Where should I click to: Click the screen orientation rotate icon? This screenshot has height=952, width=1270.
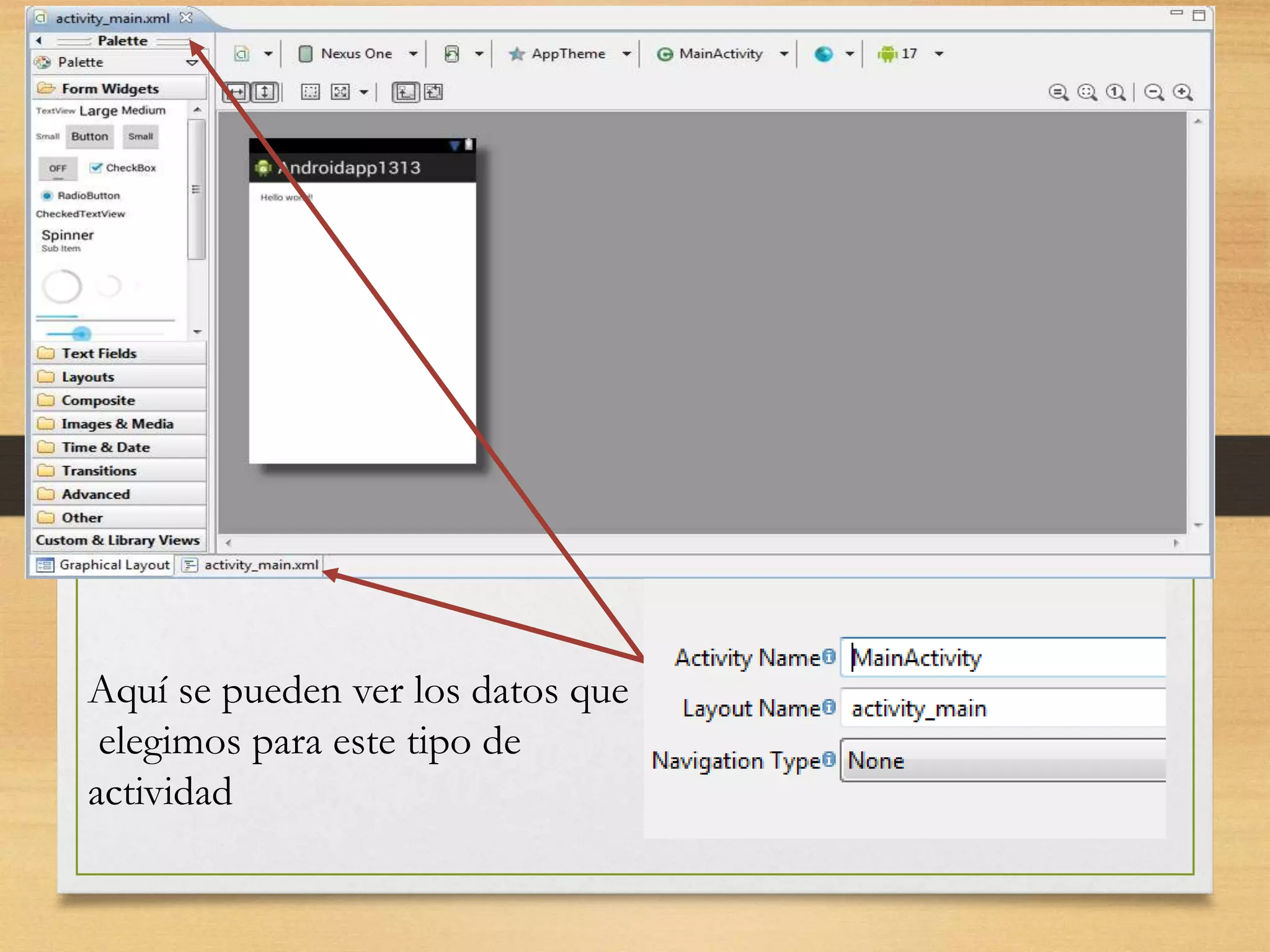pyautogui.click(x=452, y=54)
